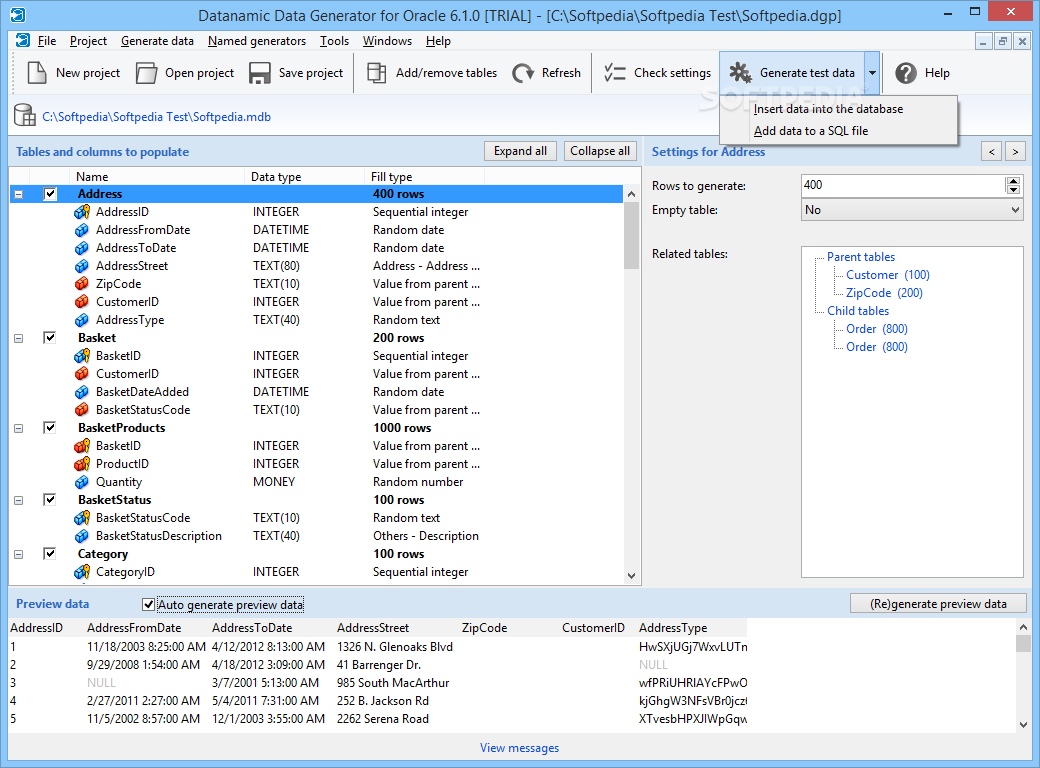
Task: Click the red cube icon of Basket's CustomerID
Action: [x=82, y=374]
